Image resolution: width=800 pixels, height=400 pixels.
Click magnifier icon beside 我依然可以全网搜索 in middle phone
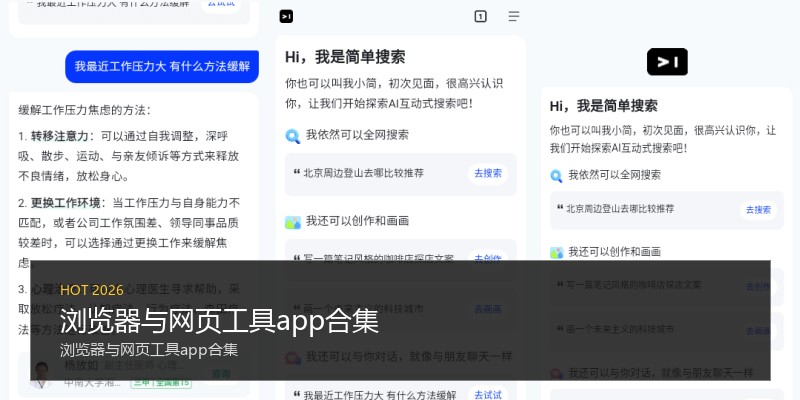pos(292,136)
